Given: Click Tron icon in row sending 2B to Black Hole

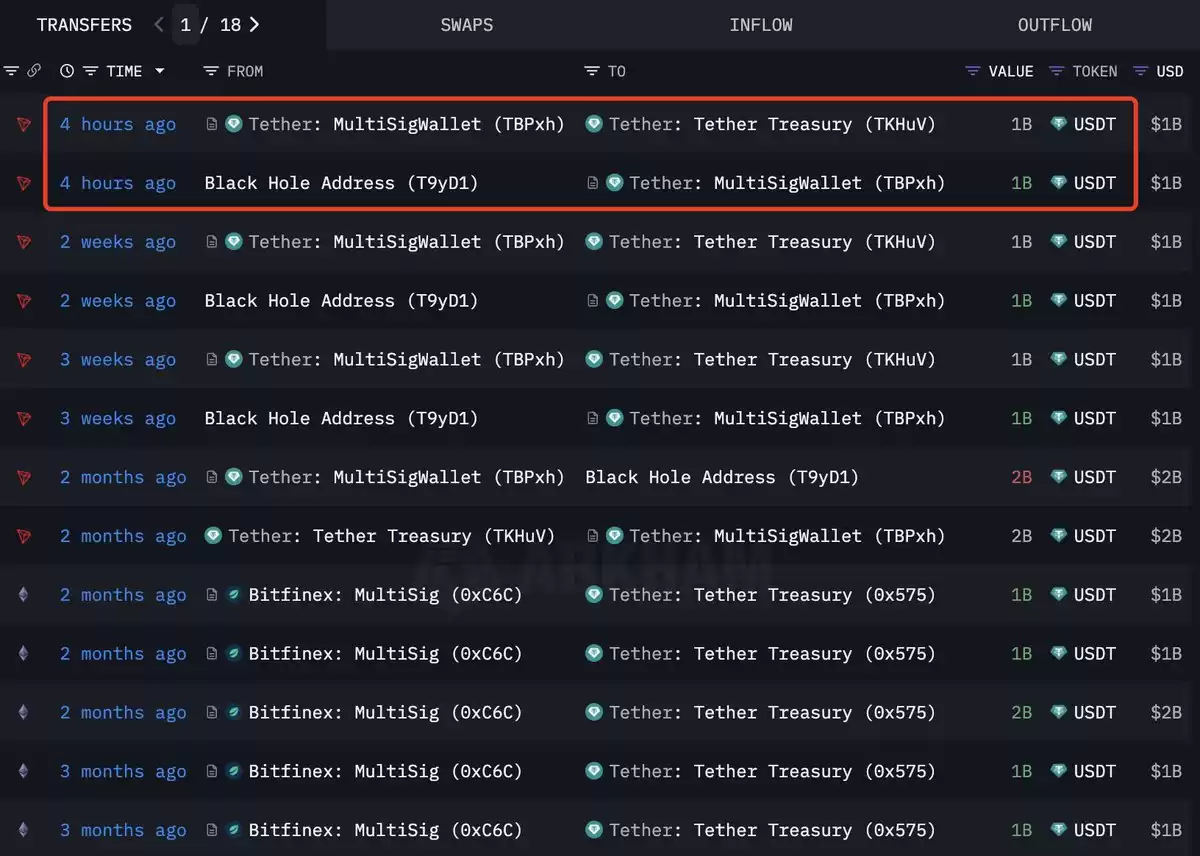Looking at the screenshot, I should coord(24,478).
